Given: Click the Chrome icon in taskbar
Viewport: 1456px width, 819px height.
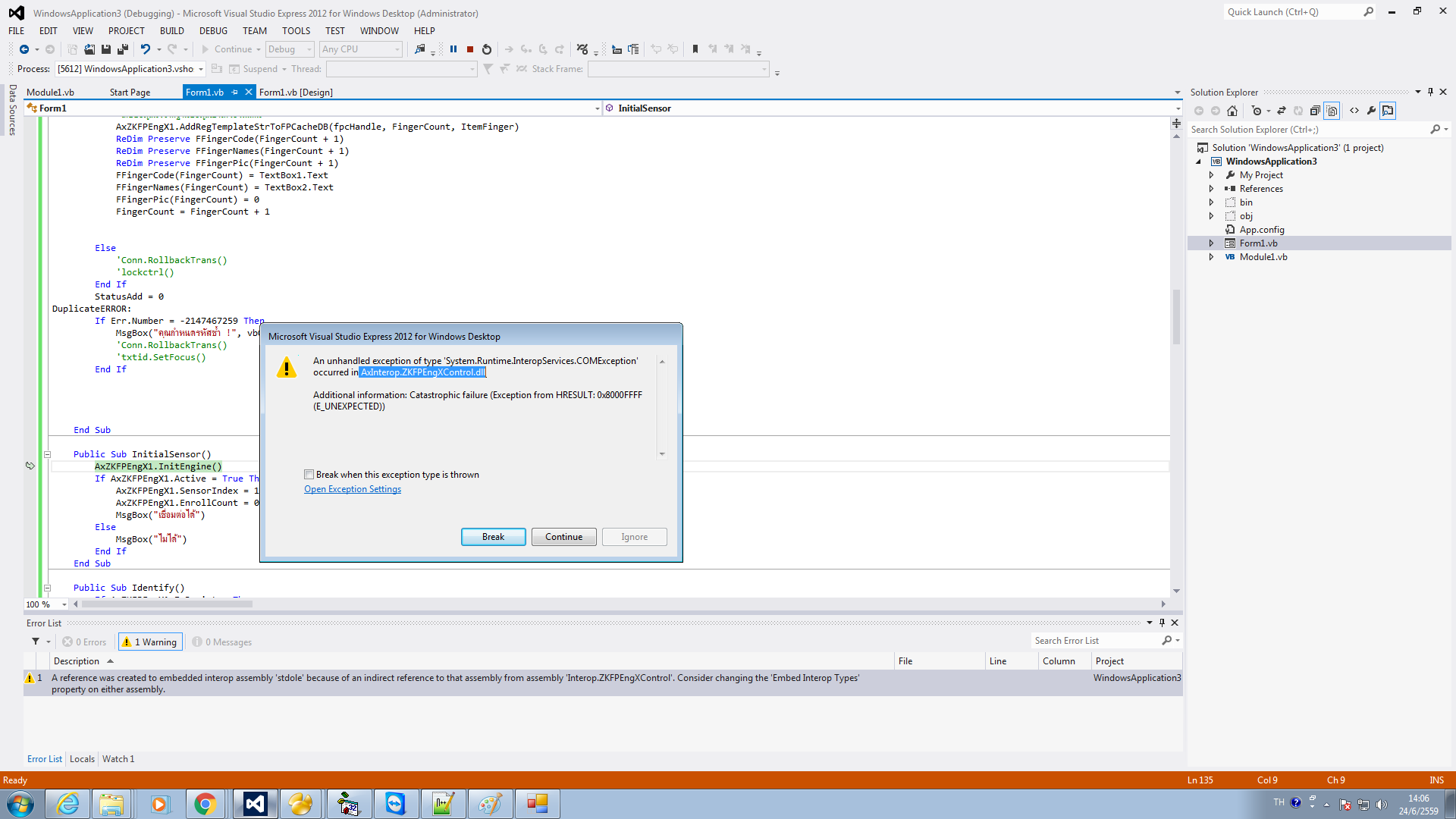Looking at the screenshot, I should pos(205,804).
